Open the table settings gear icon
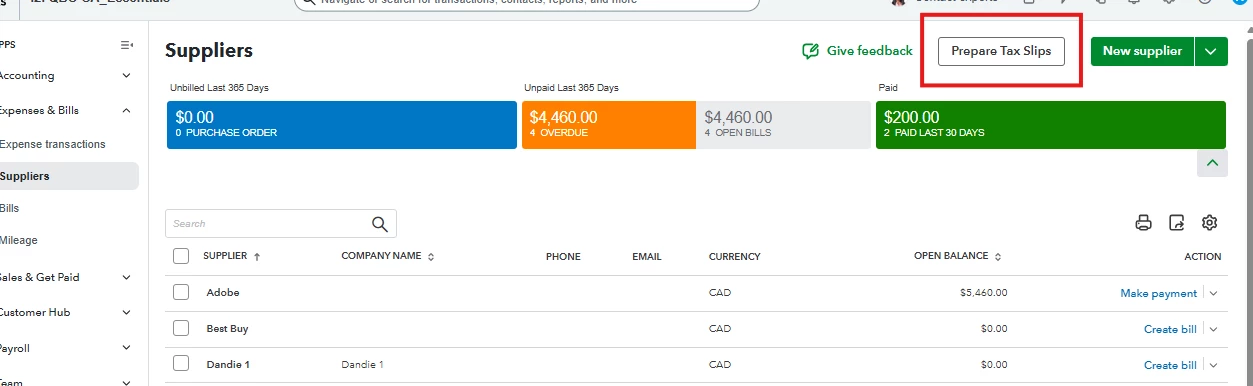1253x386 pixels. 1209,223
